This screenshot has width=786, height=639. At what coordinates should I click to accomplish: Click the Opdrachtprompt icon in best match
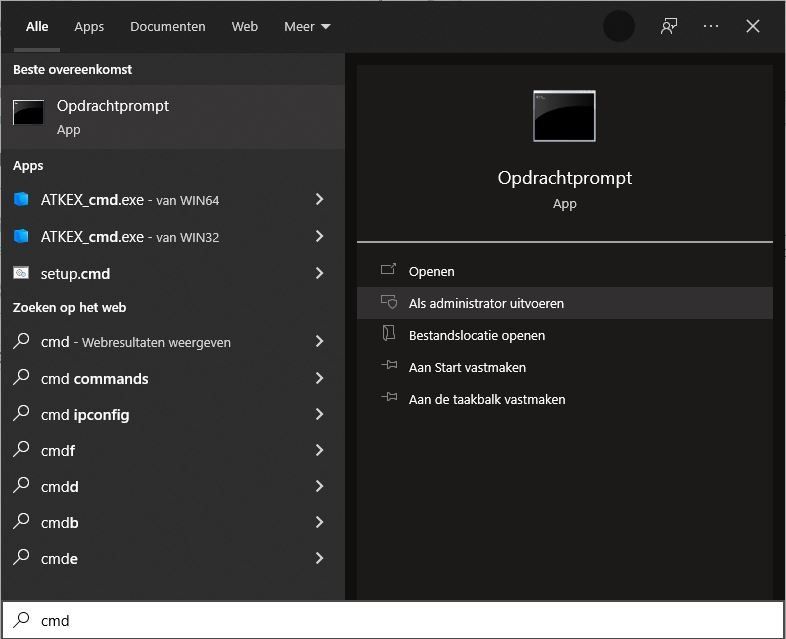[28, 112]
